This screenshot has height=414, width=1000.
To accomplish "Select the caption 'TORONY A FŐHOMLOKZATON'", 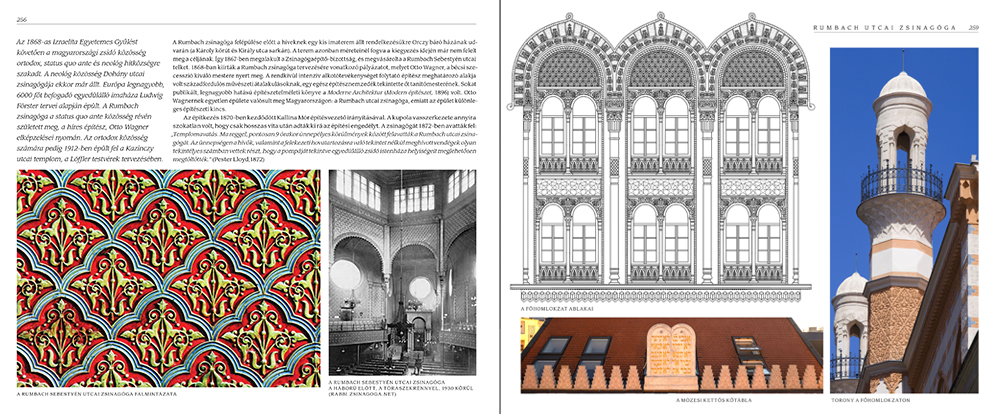I will [870, 400].
